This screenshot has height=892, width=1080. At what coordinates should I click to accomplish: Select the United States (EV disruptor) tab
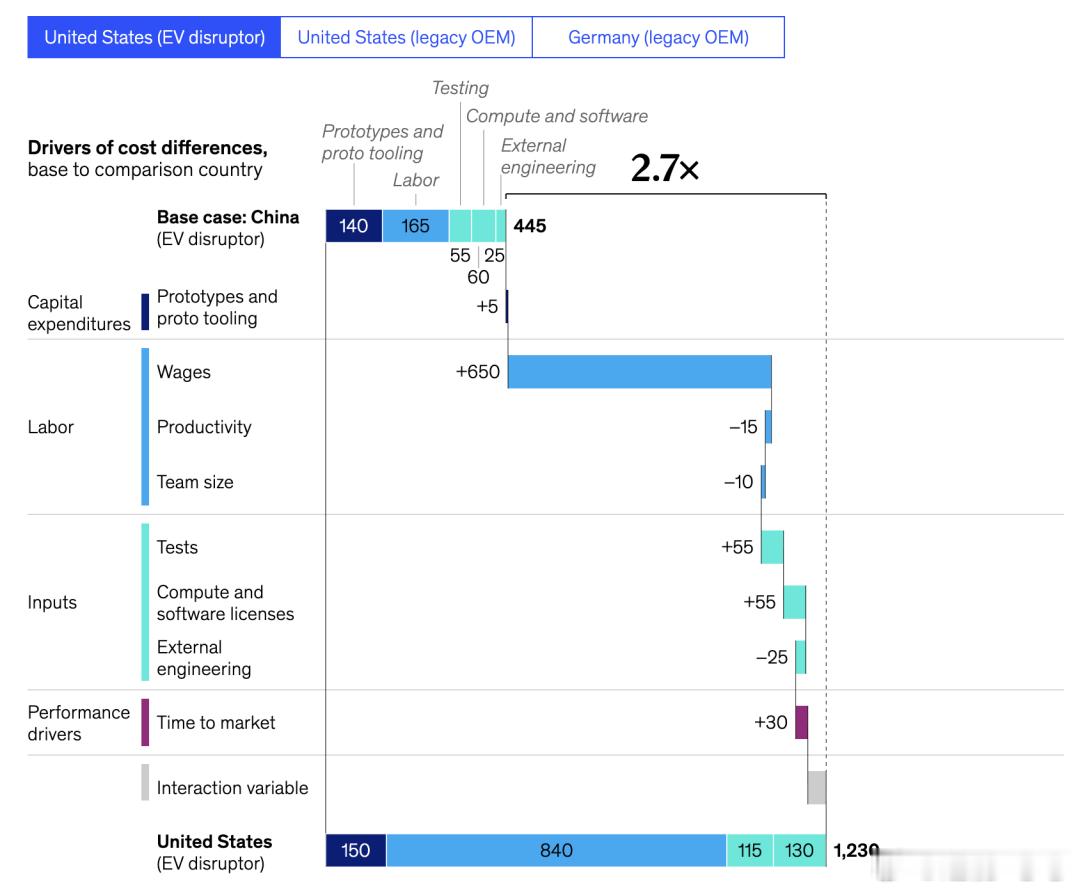click(154, 37)
